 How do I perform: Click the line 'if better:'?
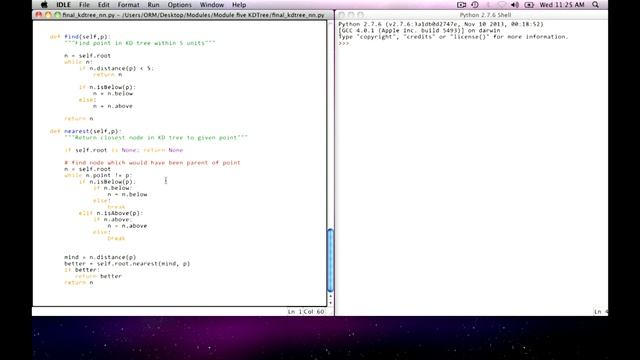tap(82, 270)
